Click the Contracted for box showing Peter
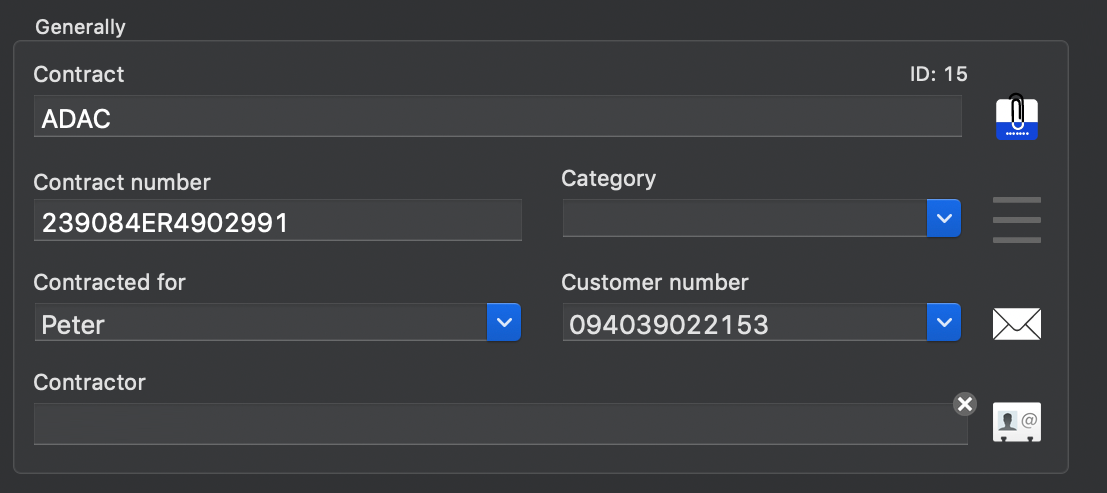This screenshot has width=1107, height=493. pos(261,322)
